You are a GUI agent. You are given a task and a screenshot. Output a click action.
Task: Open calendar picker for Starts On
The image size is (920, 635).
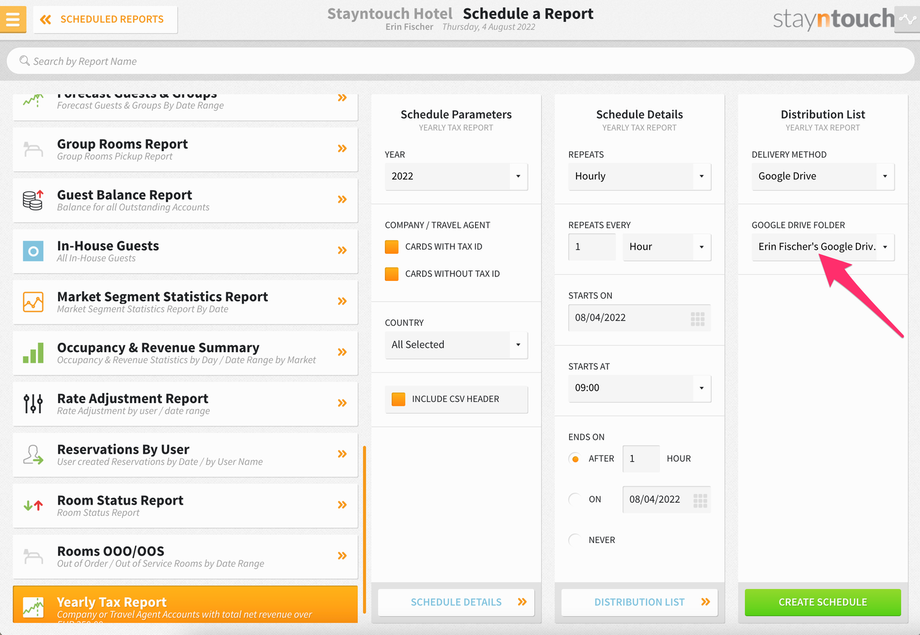[x=698, y=319]
